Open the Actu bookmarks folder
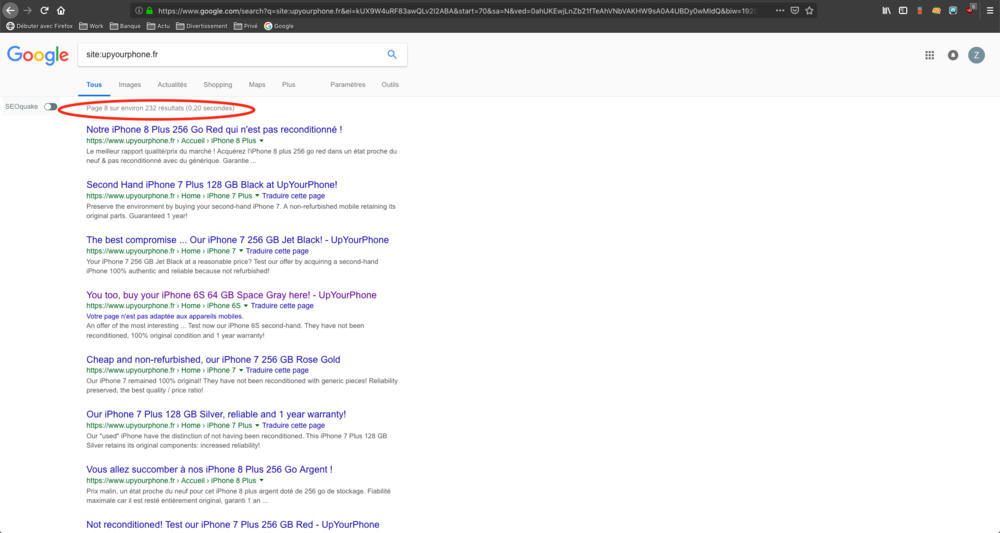This screenshot has height=533, width=1000. [158, 26]
